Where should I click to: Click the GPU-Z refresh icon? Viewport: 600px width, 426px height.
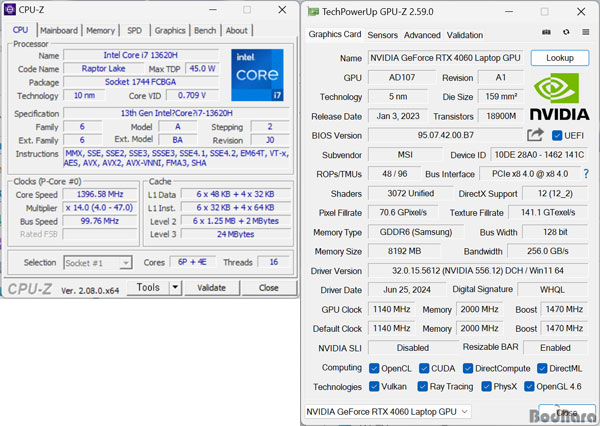(566, 32)
